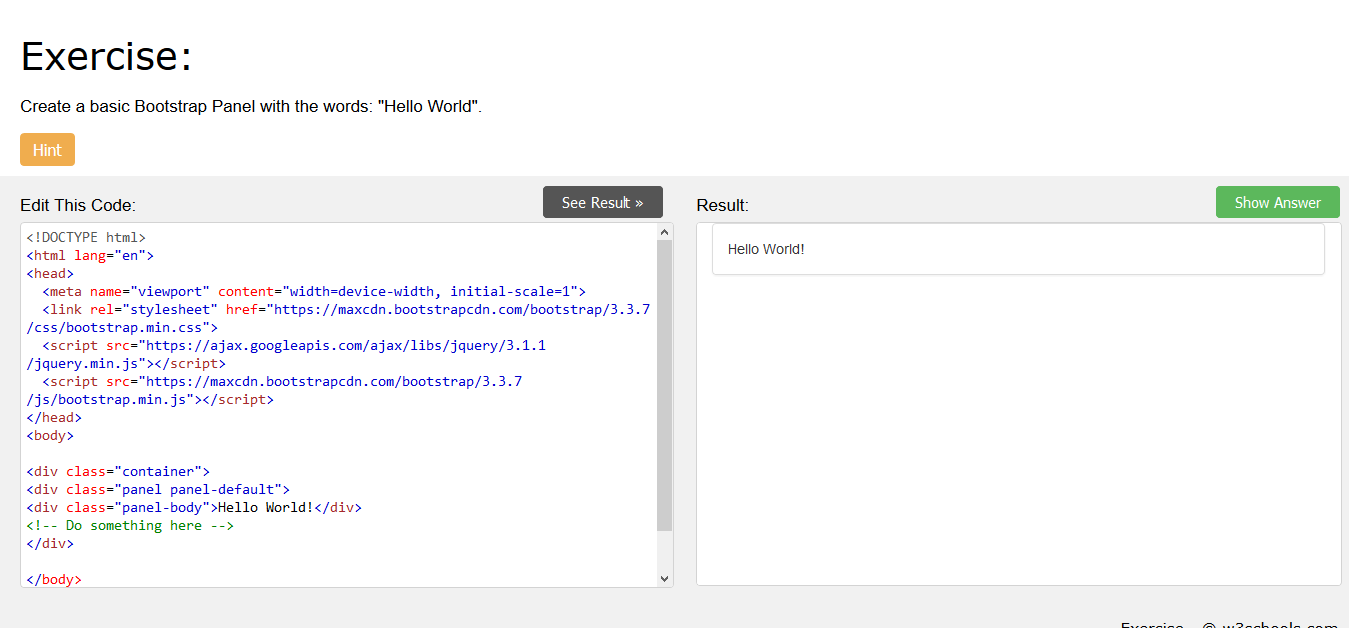Click the code editor vertical scrollbar thumb

tap(665, 385)
